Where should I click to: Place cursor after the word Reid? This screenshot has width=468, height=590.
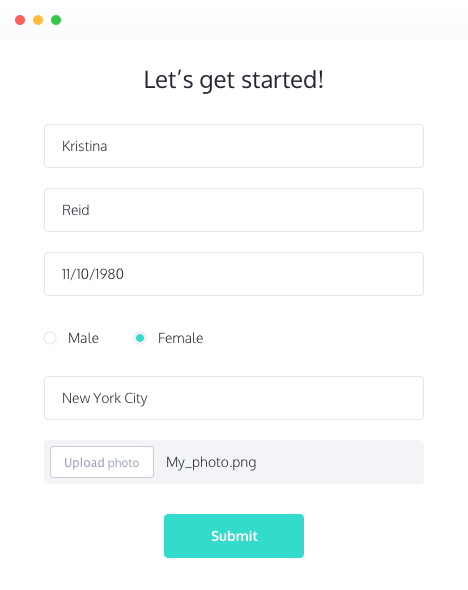[x=90, y=210]
